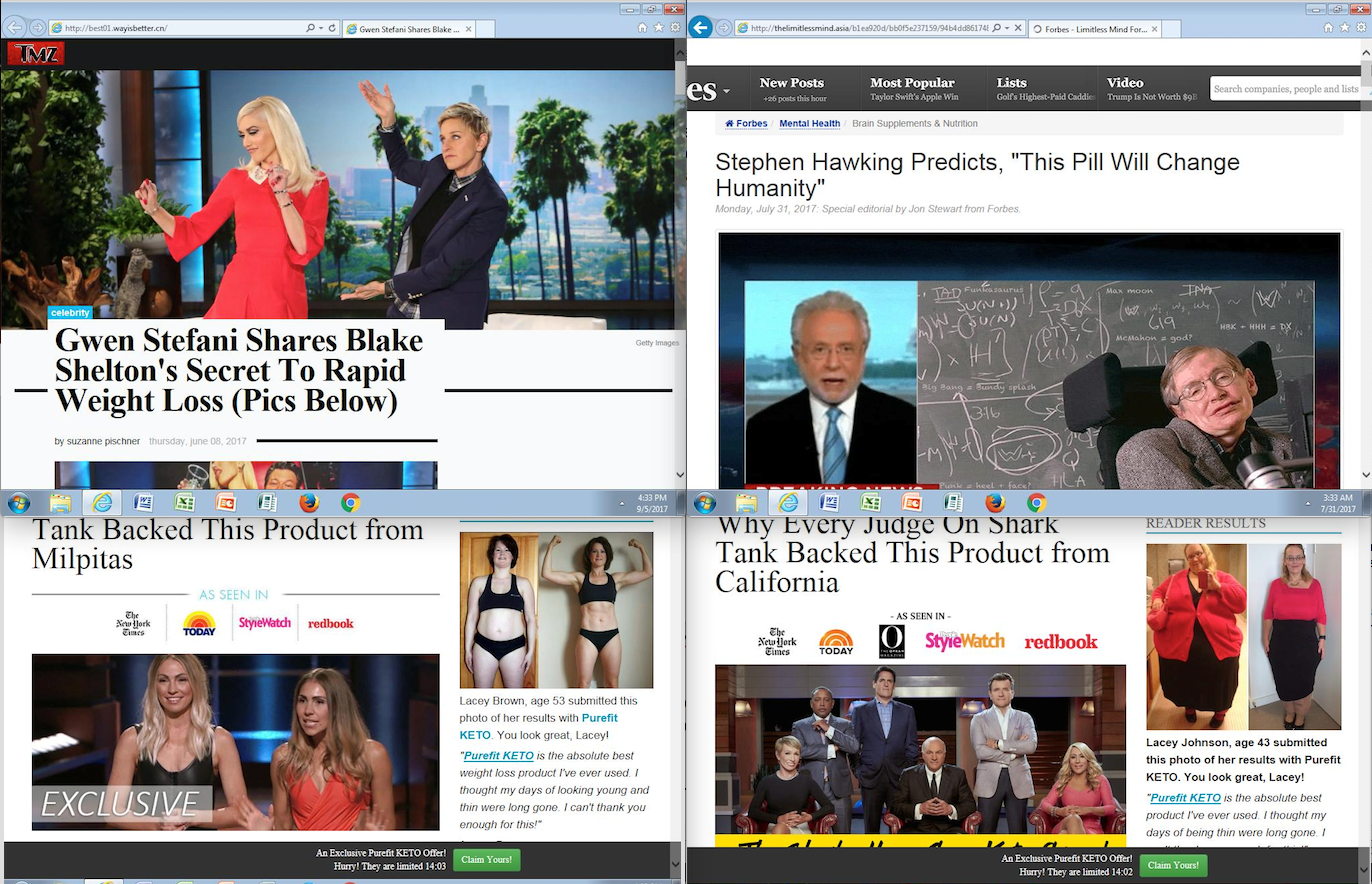Click Claim Yours! on the Milpitas page
The height and width of the screenshot is (884, 1372).
pyautogui.click(x=486, y=859)
